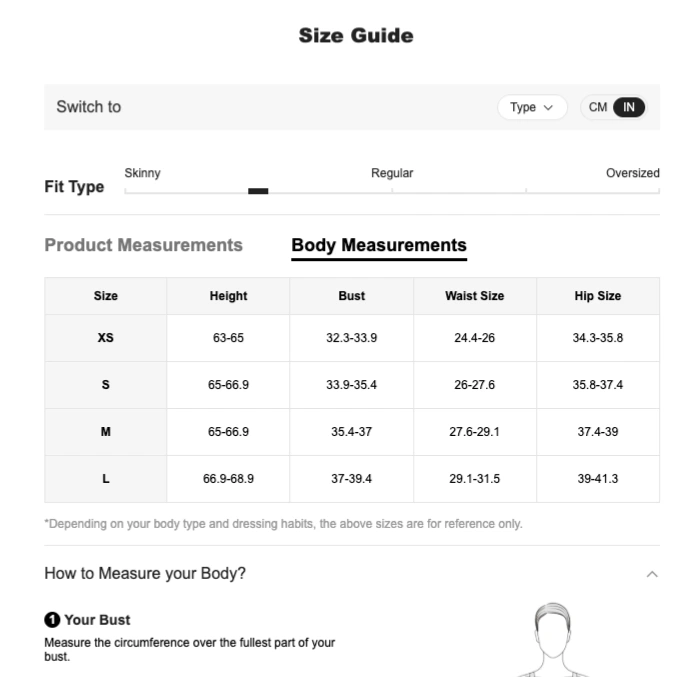The height and width of the screenshot is (677, 677).
Task: Open the Product Measurements tab
Action: 143,245
